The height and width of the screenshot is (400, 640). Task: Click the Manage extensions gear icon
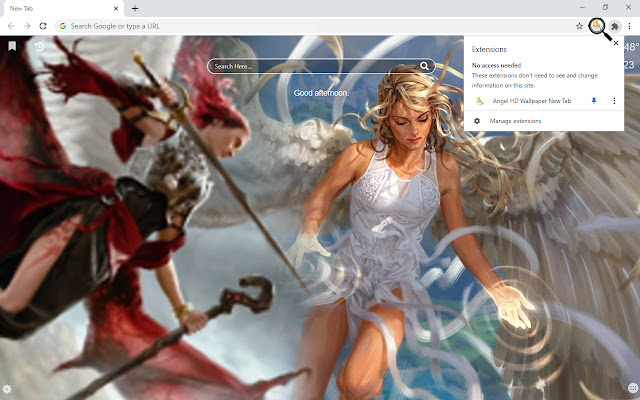(477, 121)
